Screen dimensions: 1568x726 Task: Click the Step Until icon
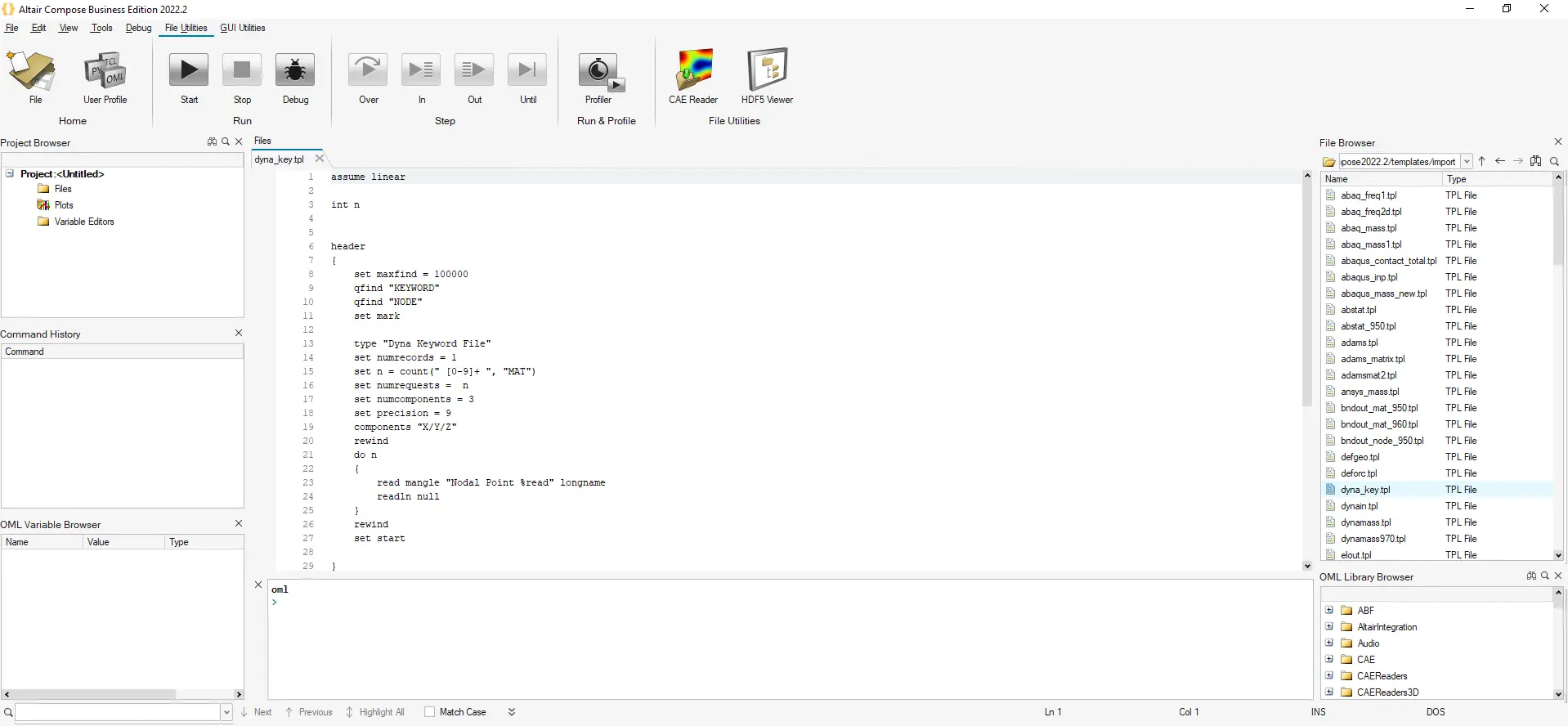click(x=528, y=70)
